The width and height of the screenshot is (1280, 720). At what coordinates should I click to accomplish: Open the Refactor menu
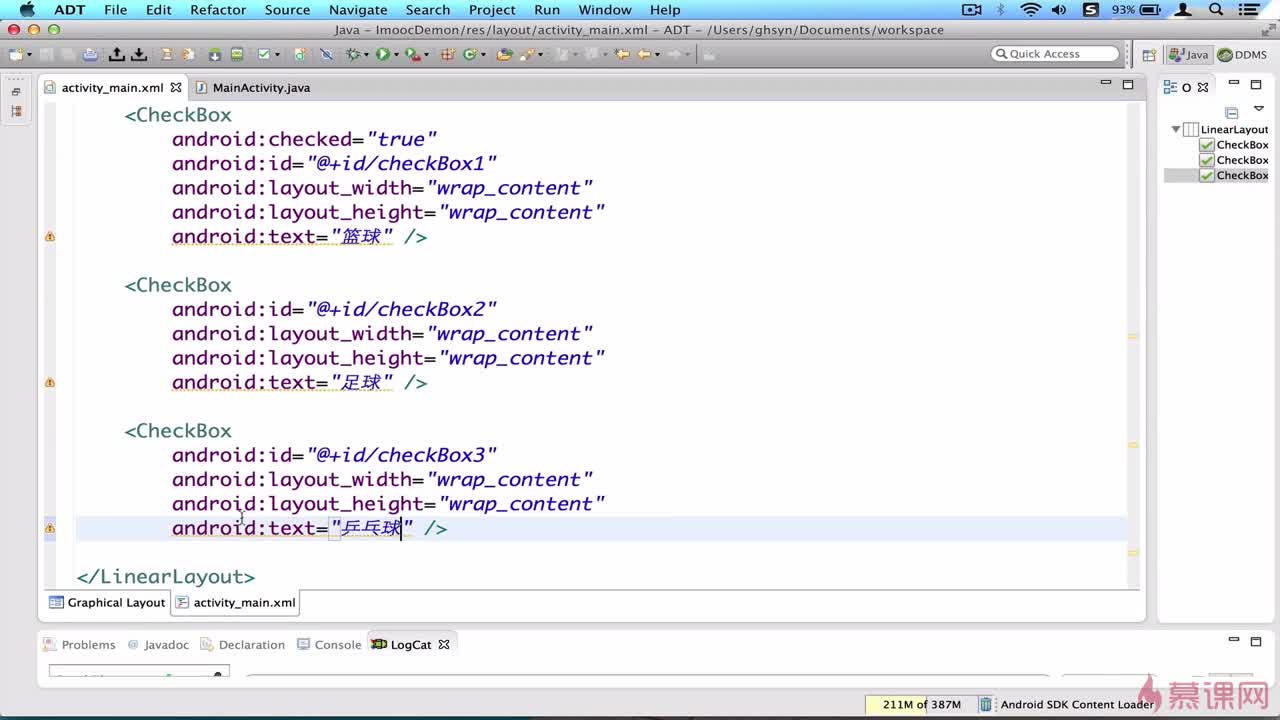(218, 10)
